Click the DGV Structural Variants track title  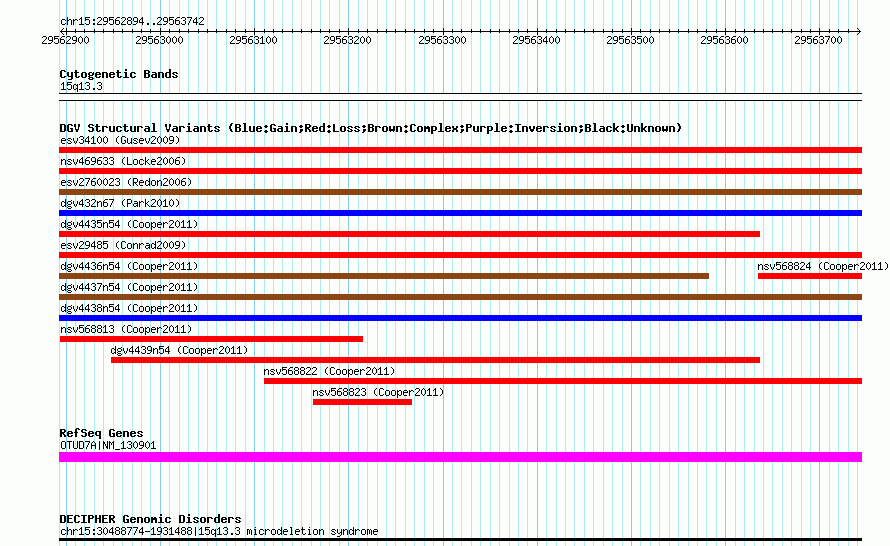coord(371,128)
